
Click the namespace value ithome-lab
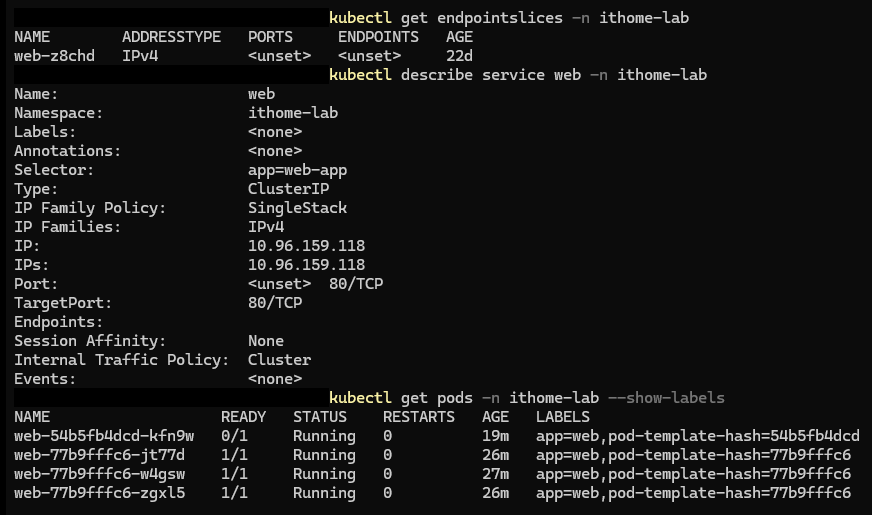(x=293, y=113)
